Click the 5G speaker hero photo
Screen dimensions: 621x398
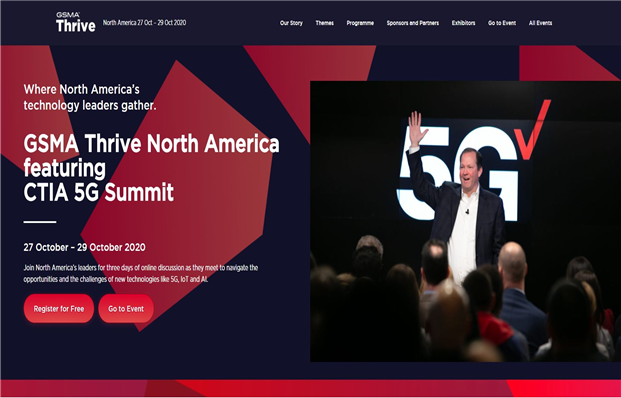(x=465, y=221)
